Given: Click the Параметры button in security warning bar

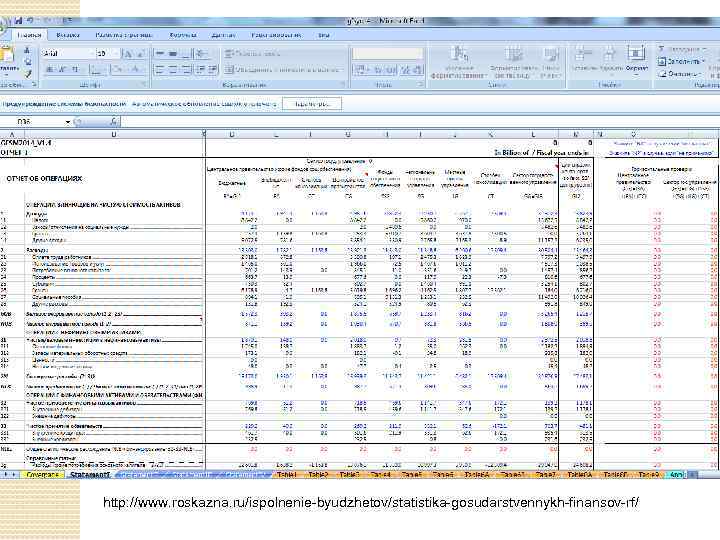Looking at the screenshot, I should pos(312,104).
